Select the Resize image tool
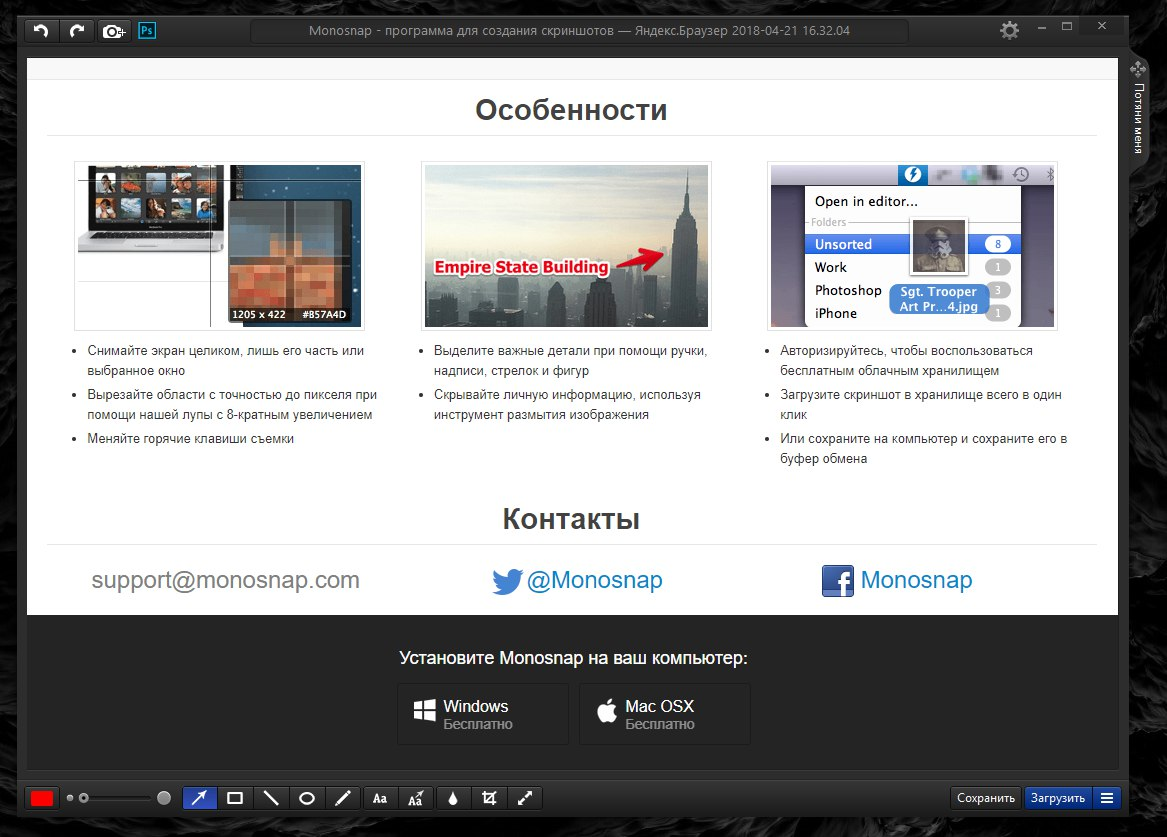 pos(524,798)
